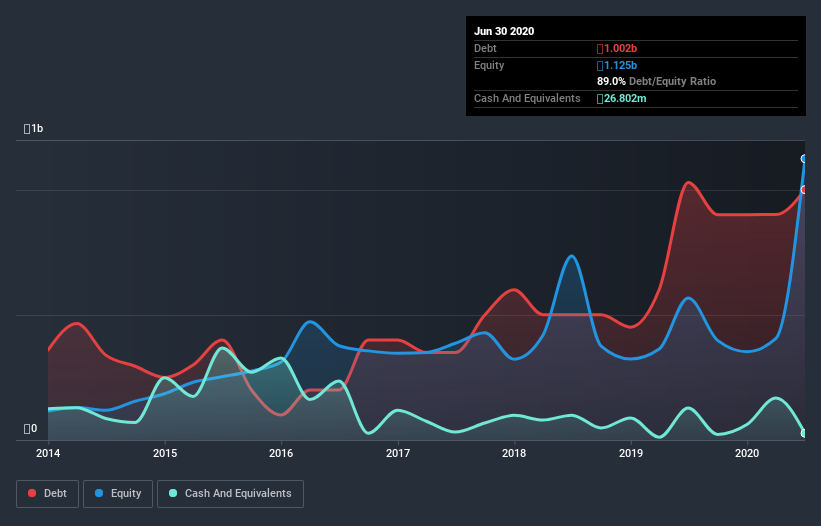Click the 1b y-axis label
Viewport: 821px width, 526px height.
(x=34, y=129)
